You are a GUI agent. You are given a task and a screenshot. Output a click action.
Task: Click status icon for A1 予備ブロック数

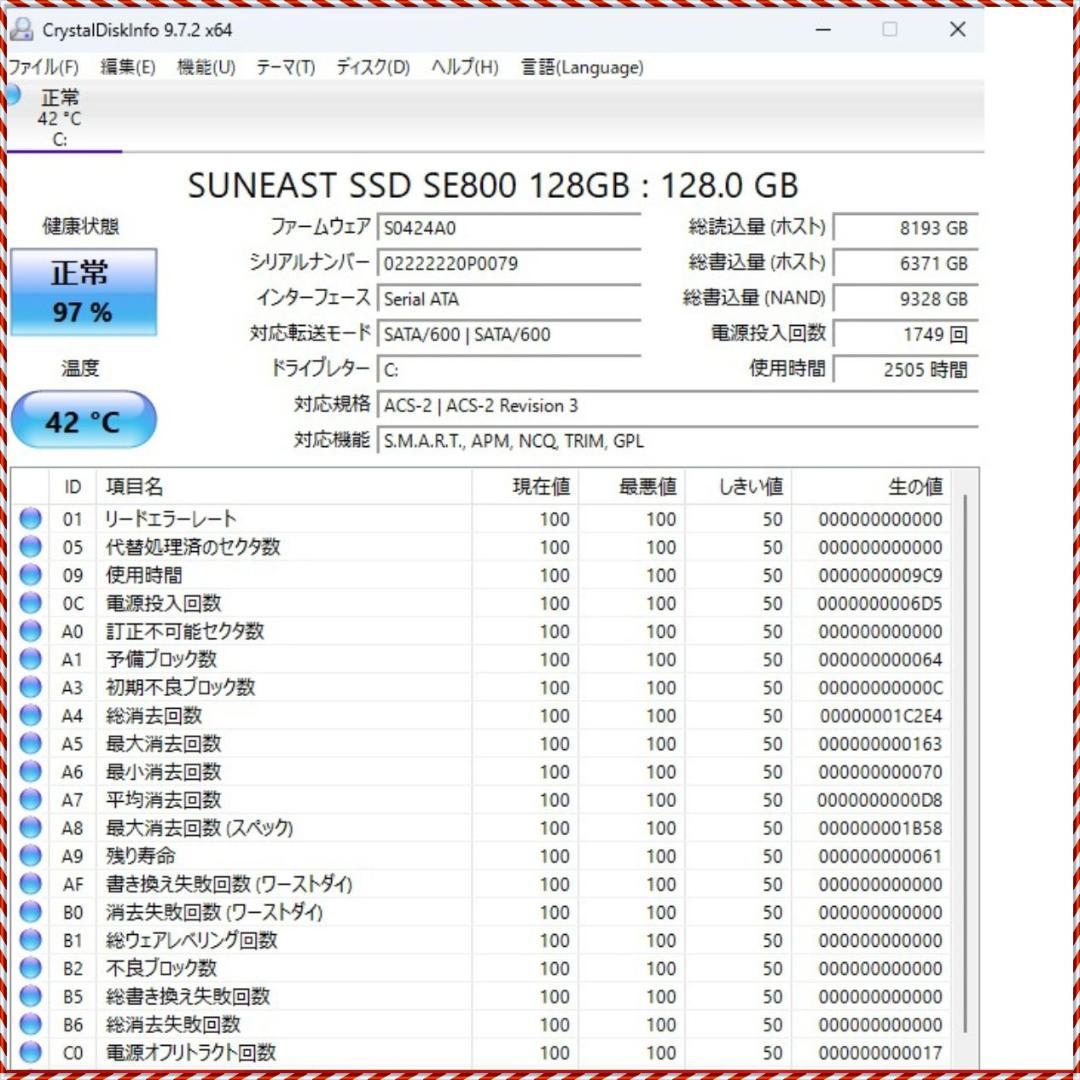30,659
